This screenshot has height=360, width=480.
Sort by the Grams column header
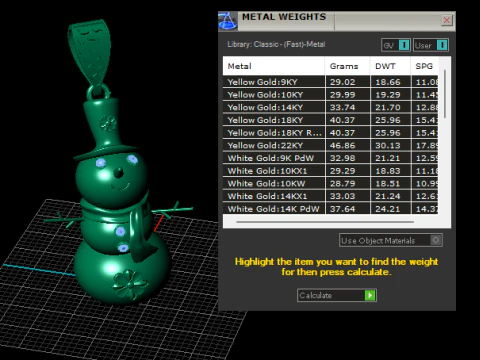coord(348,66)
